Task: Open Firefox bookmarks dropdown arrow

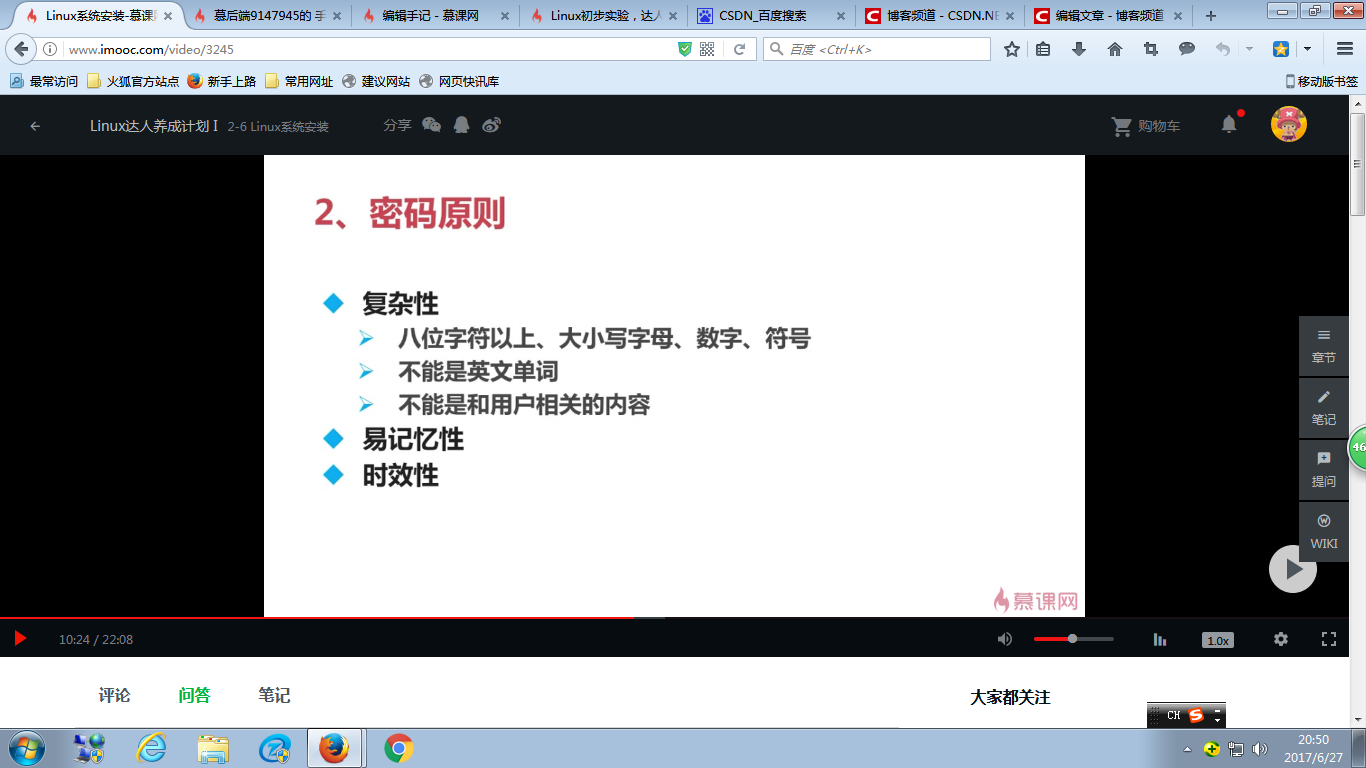Action: [1306, 47]
